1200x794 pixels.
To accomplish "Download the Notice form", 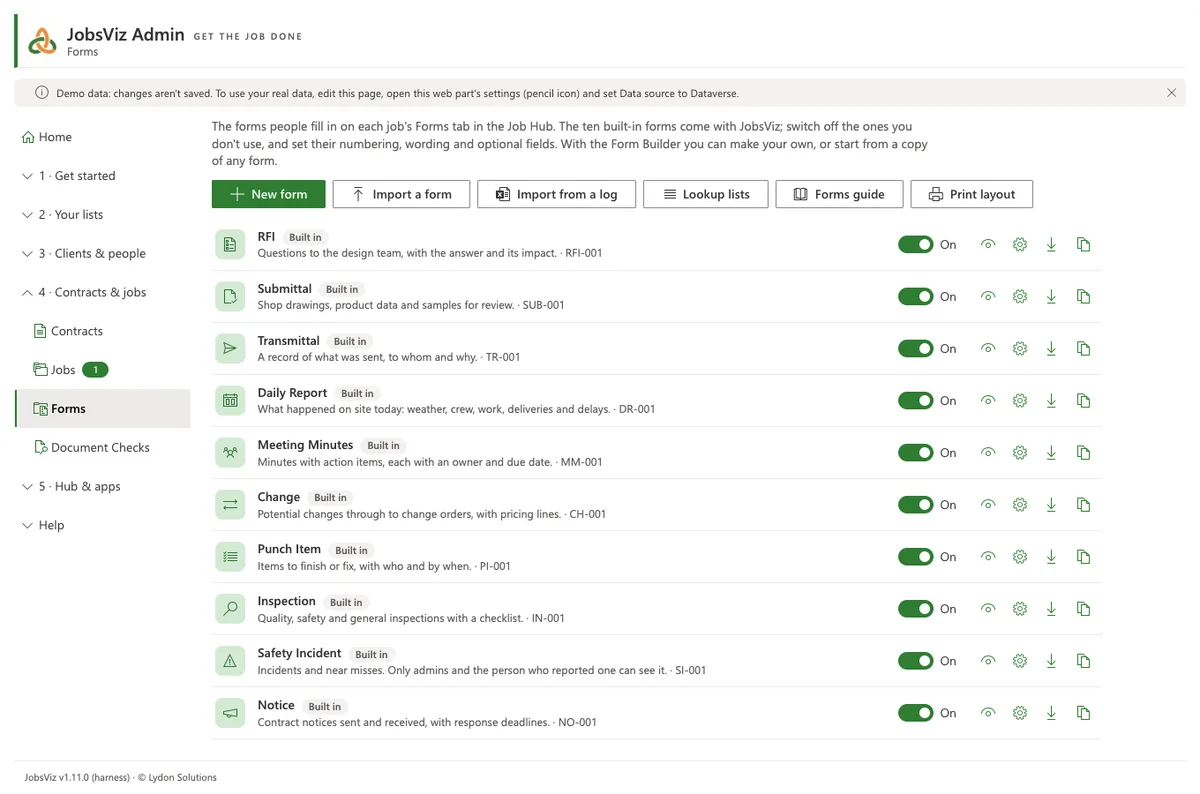I will (x=1051, y=712).
